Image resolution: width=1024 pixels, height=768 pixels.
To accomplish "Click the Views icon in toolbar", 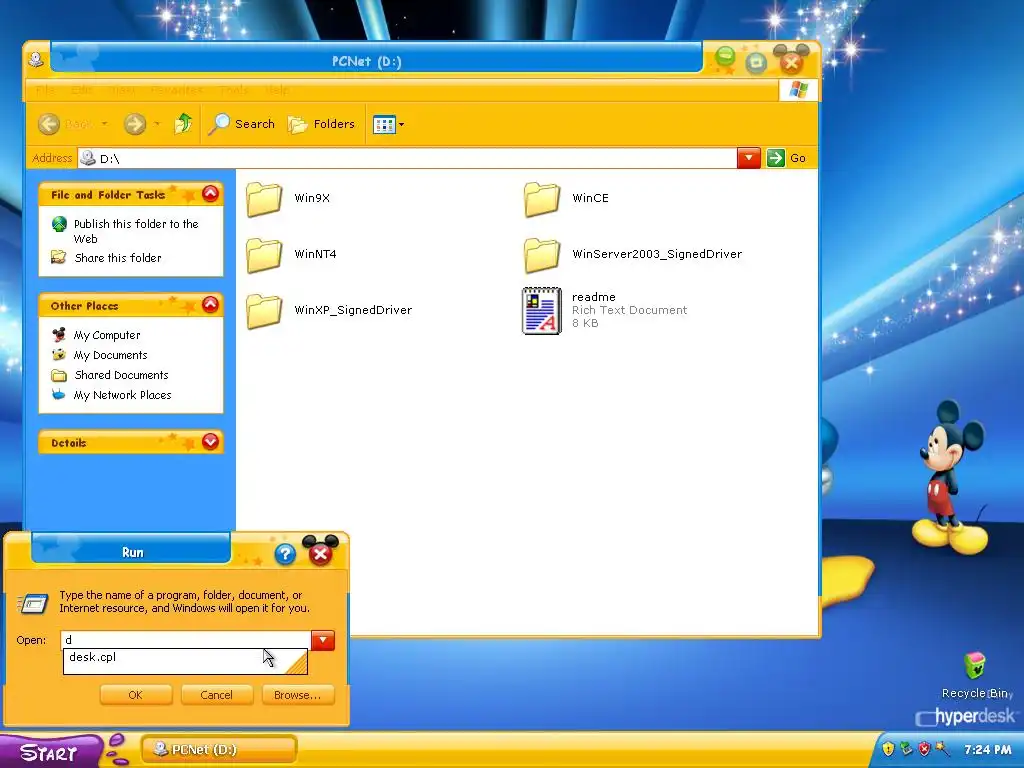I will click(x=384, y=124).
